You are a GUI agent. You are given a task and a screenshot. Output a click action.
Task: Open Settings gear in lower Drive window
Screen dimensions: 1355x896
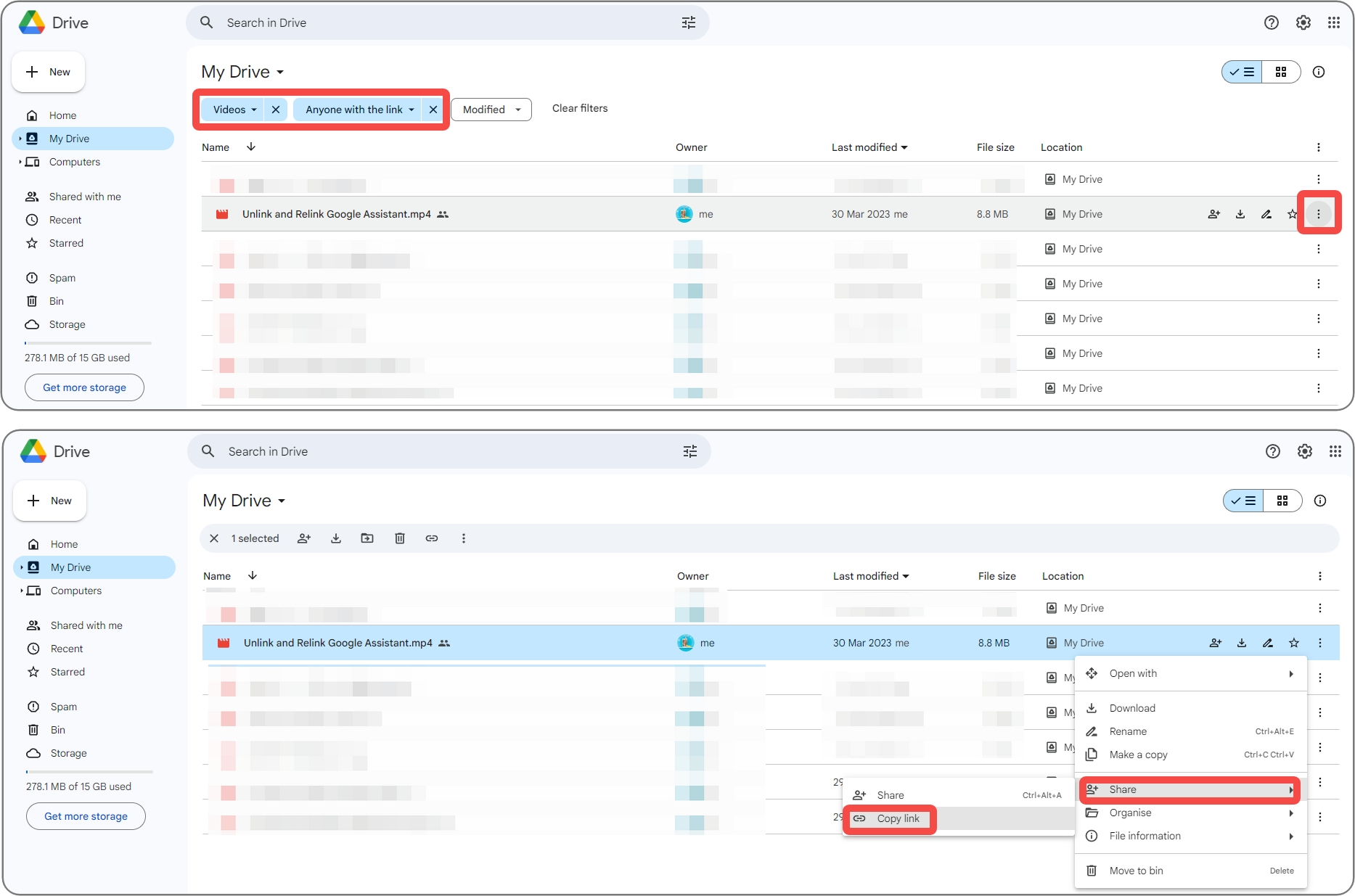pyautogui.click(x=1305, y=451)
